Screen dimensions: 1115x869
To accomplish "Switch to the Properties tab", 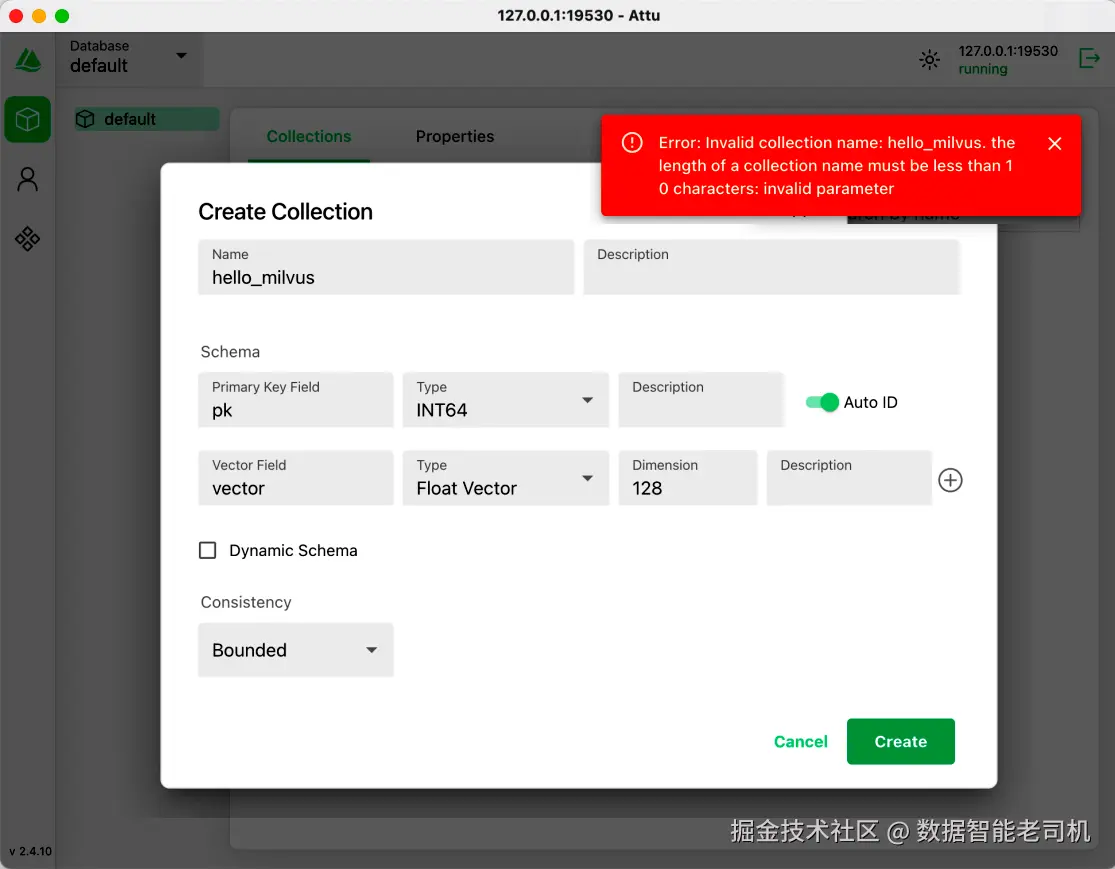I will [454, 137].
